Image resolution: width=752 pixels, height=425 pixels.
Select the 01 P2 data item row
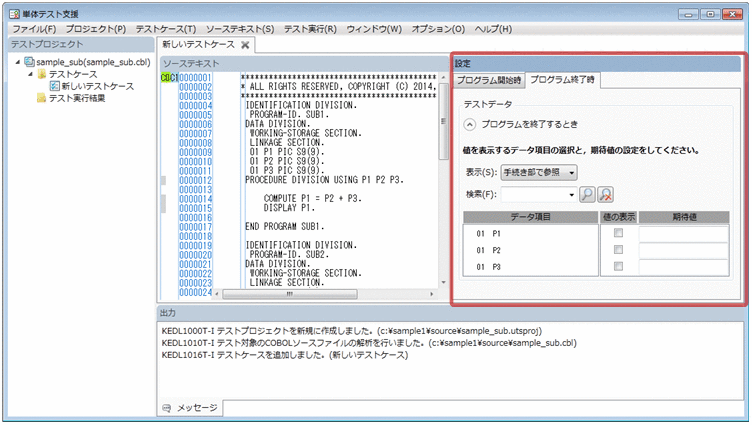(x=530, y=250)
